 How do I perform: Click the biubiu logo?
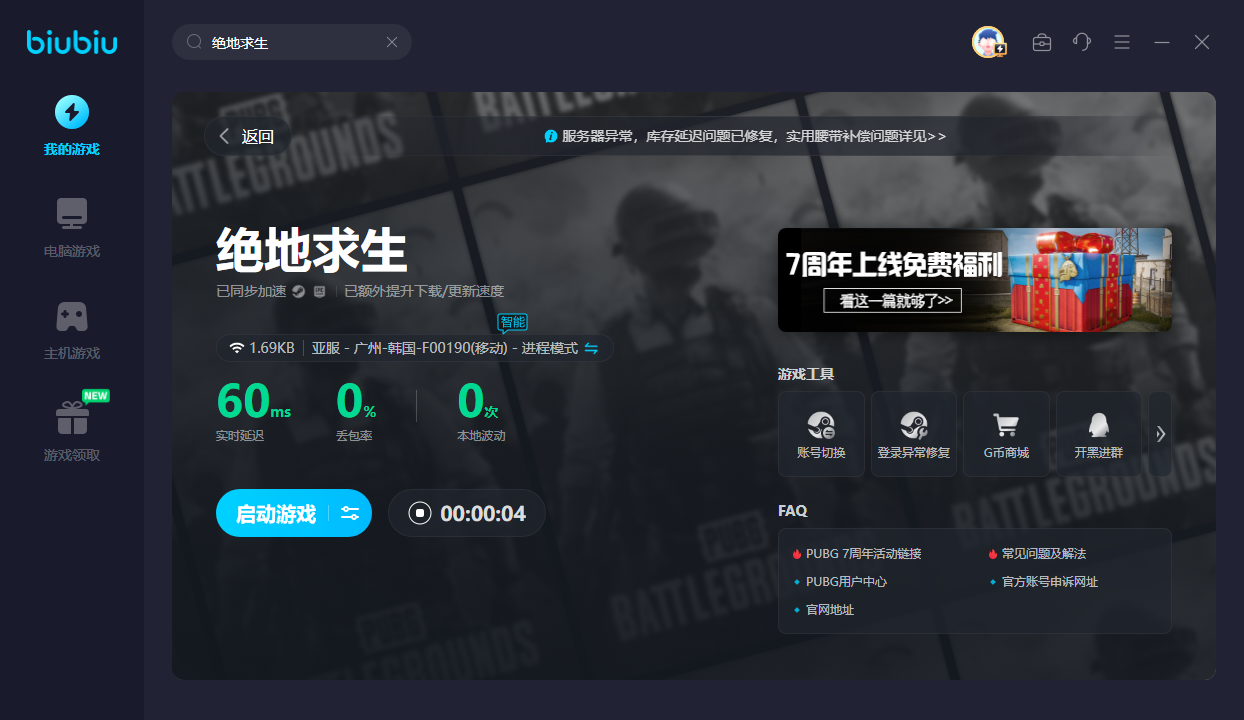72,42
